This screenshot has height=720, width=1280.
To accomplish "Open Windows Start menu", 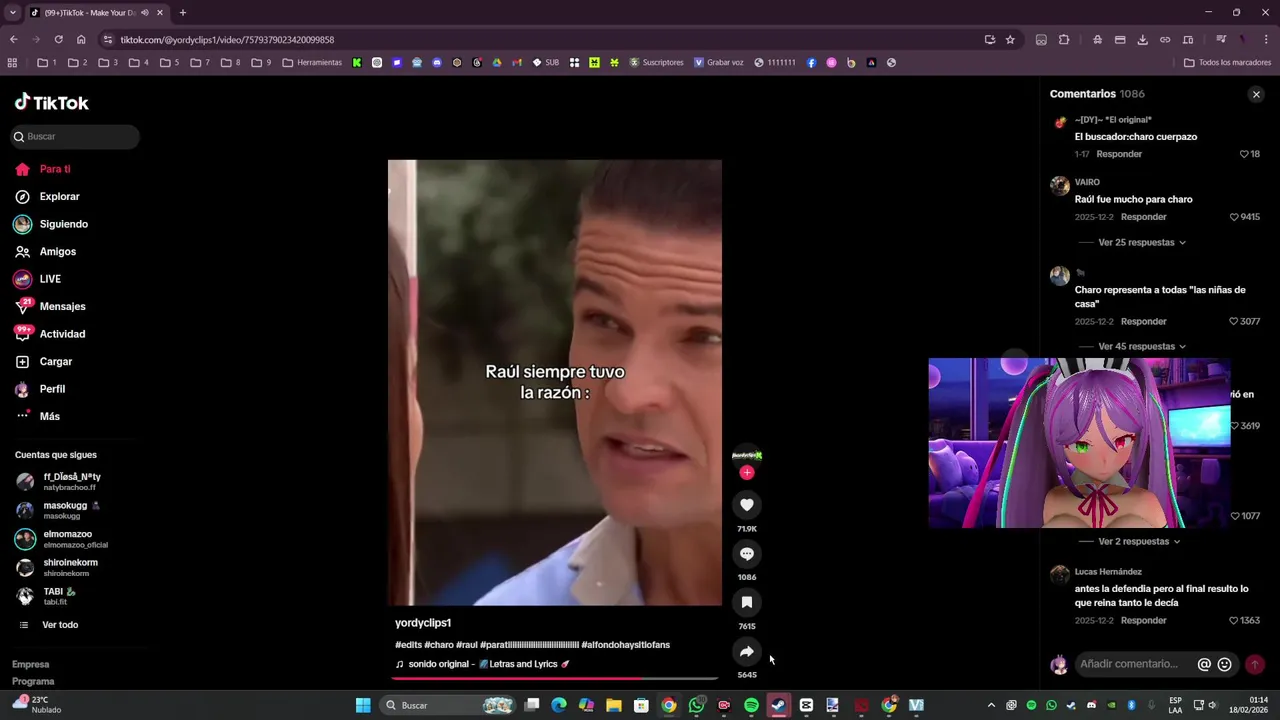I will 363,705.
